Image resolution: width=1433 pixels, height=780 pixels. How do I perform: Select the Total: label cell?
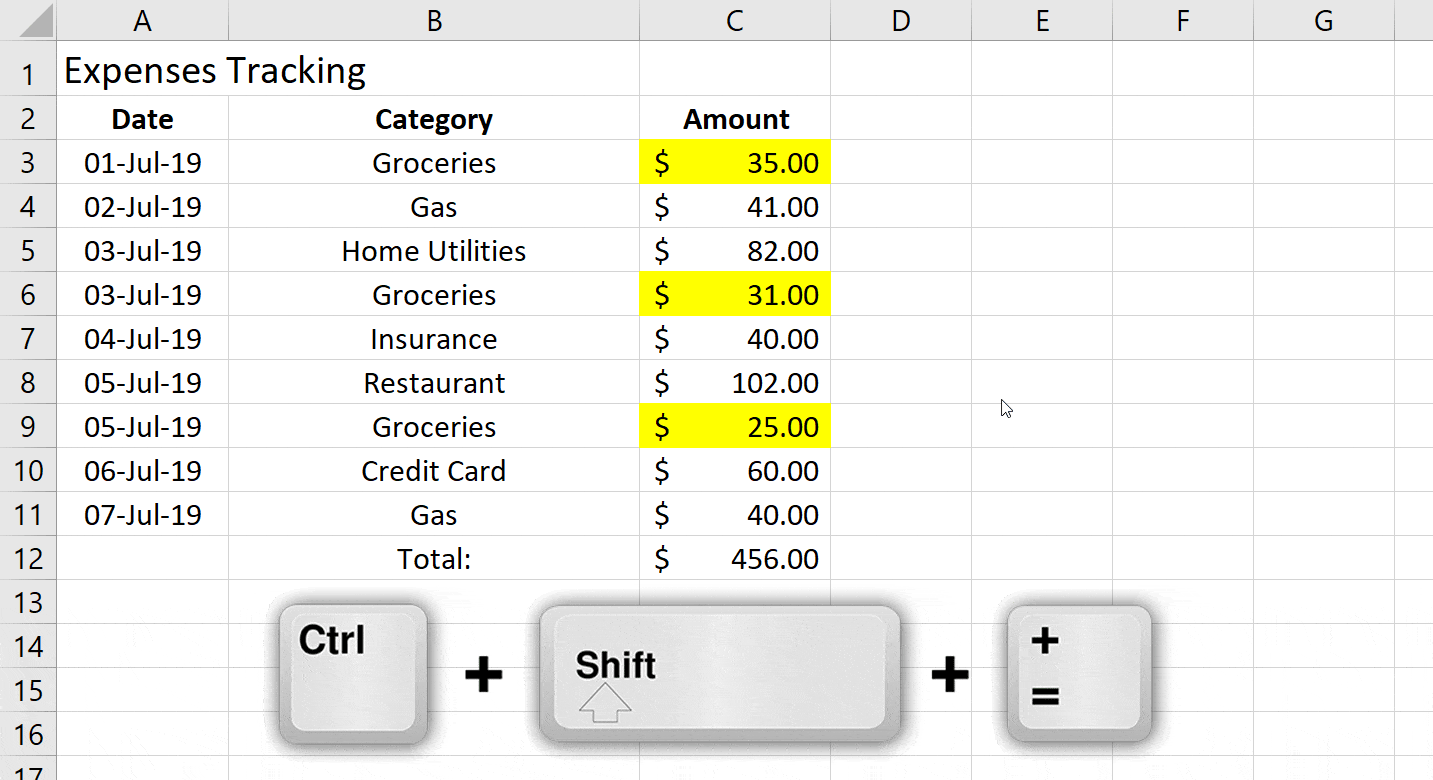[433, 558]
